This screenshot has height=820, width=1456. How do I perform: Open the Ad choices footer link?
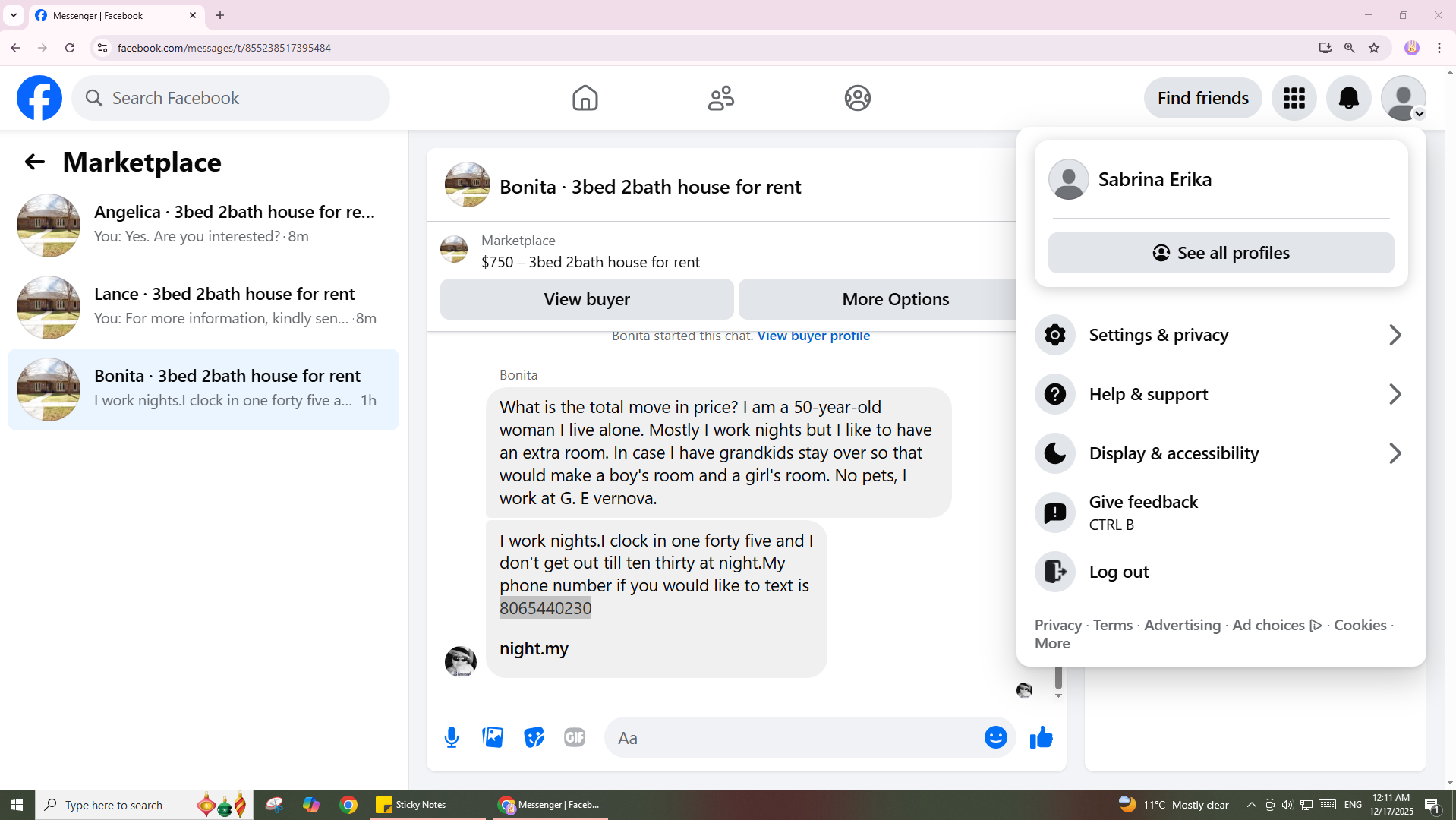1277,625
